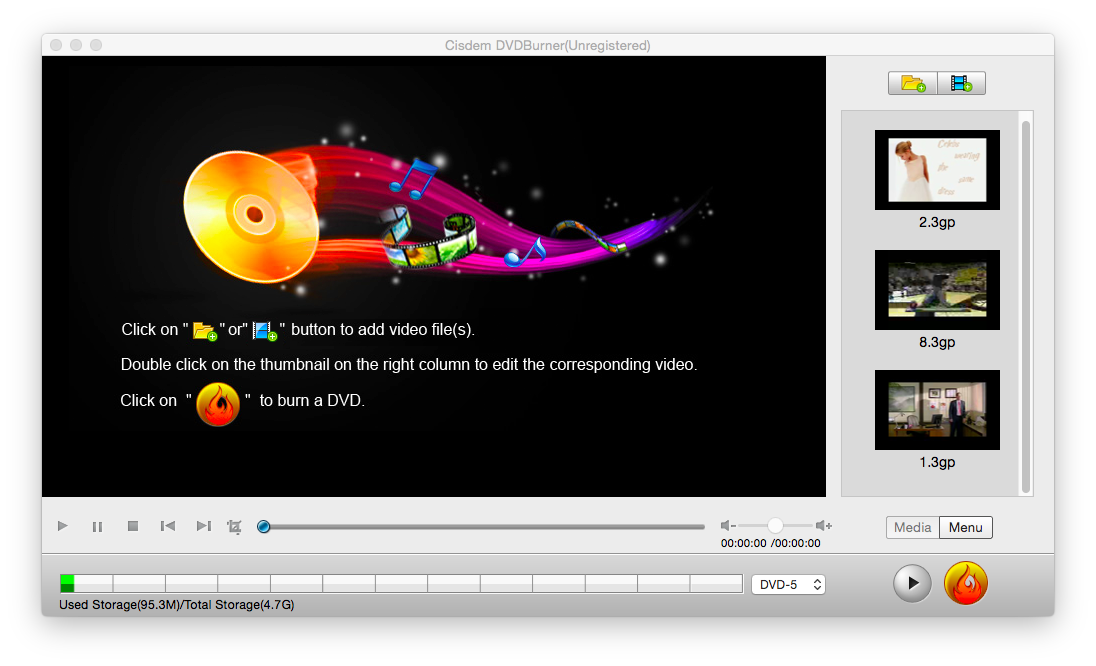
Task: Start playback with the small play icon
Action: [63, 526]
